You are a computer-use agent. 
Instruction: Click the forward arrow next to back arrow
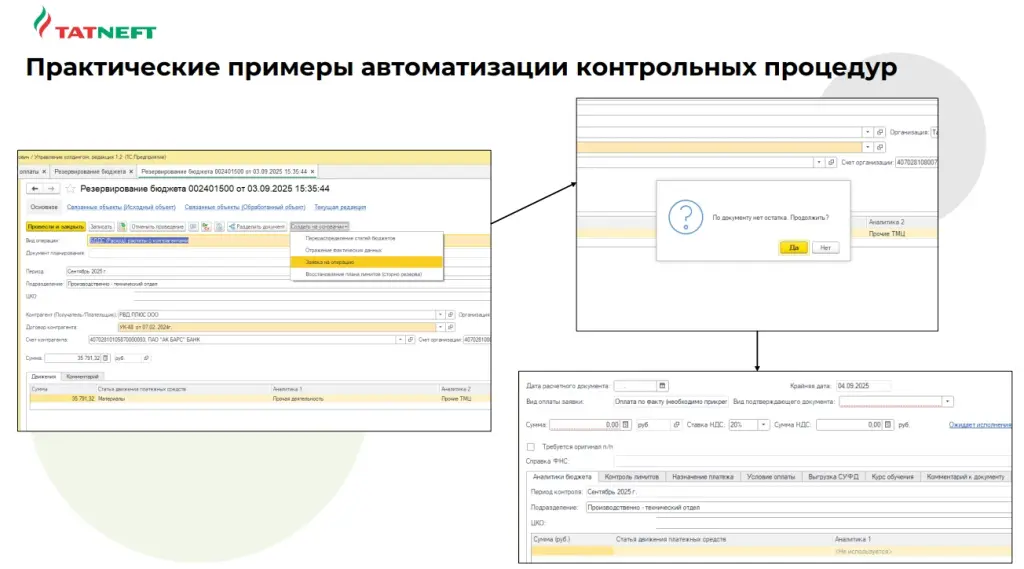pyautogui.click(x=51, y=189)
